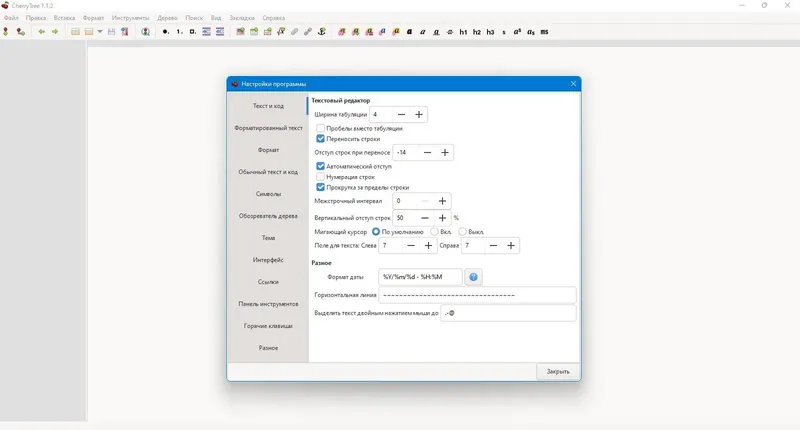Viewport: 800px width, 430px height.
Task: Switch to 'Горячие клавиши' settings tab
Action: (268, 325)
